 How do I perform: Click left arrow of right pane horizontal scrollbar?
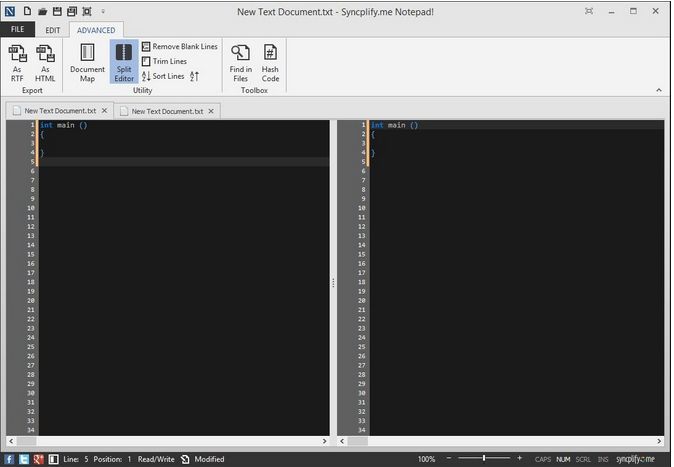(342, 441)
